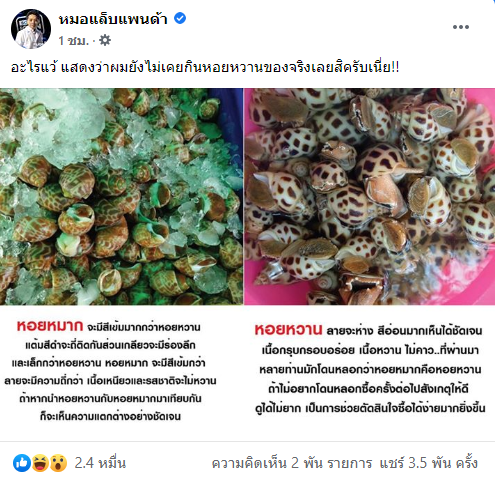Click the profile picture of หมอแล็บแพนด้า
Image resolution: width=495 pixels, height=481 pixels.
(x=31, y=29)
